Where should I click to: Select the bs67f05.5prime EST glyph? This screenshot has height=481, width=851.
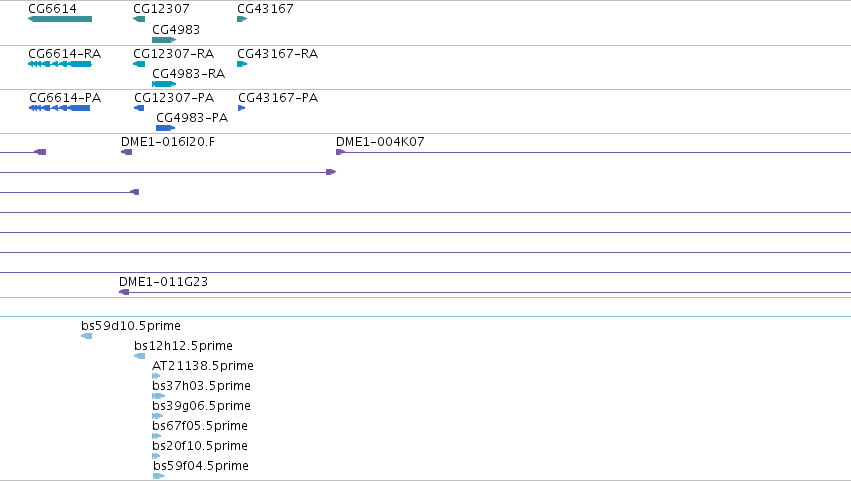(x=157, y=436)
